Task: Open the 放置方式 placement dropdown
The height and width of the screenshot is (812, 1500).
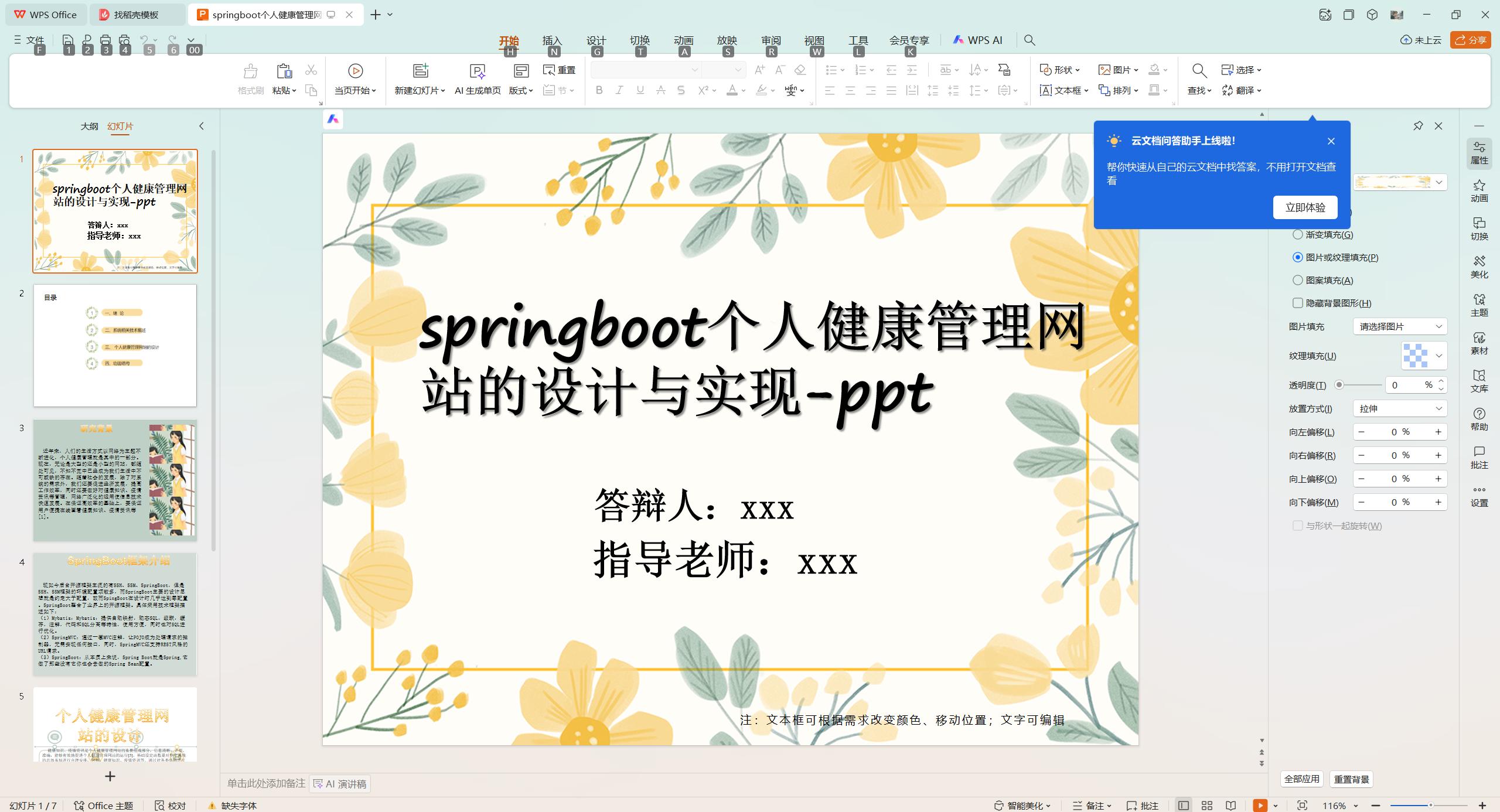Action: tap(1399, 408)
